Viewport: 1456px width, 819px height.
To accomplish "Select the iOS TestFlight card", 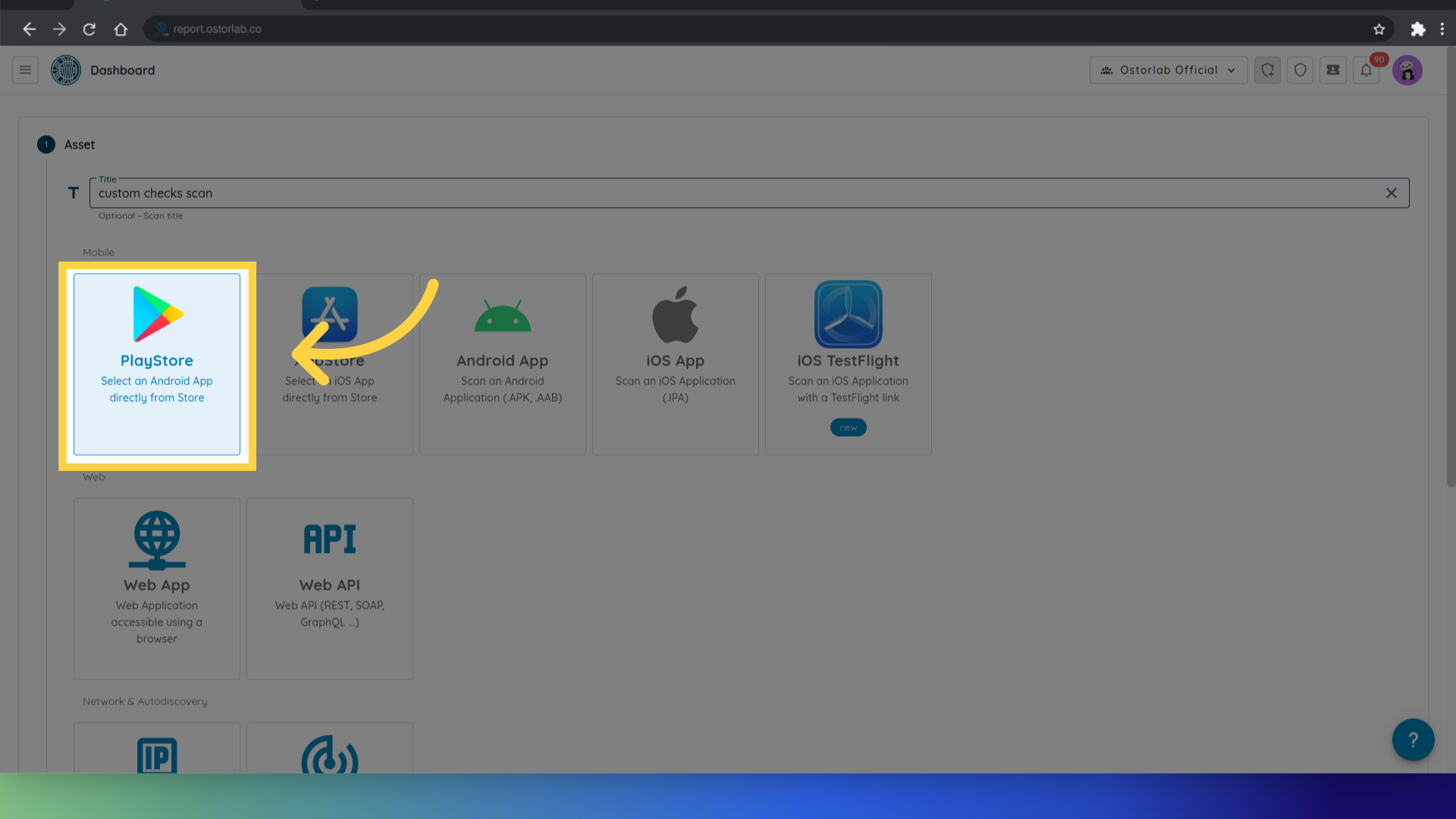I will 848,364.
